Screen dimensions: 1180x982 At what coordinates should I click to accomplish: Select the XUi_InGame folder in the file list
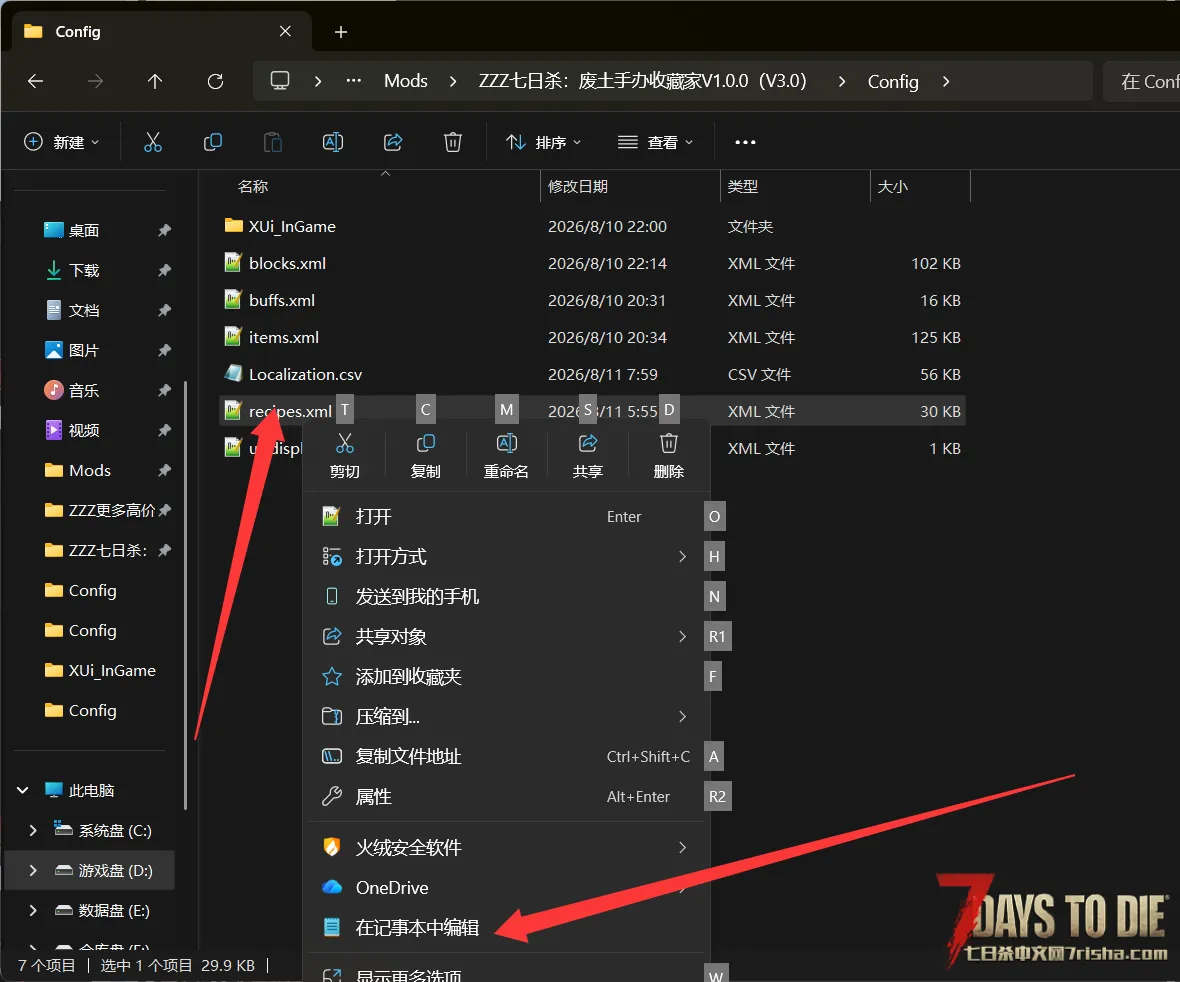[x=292, y=226]
